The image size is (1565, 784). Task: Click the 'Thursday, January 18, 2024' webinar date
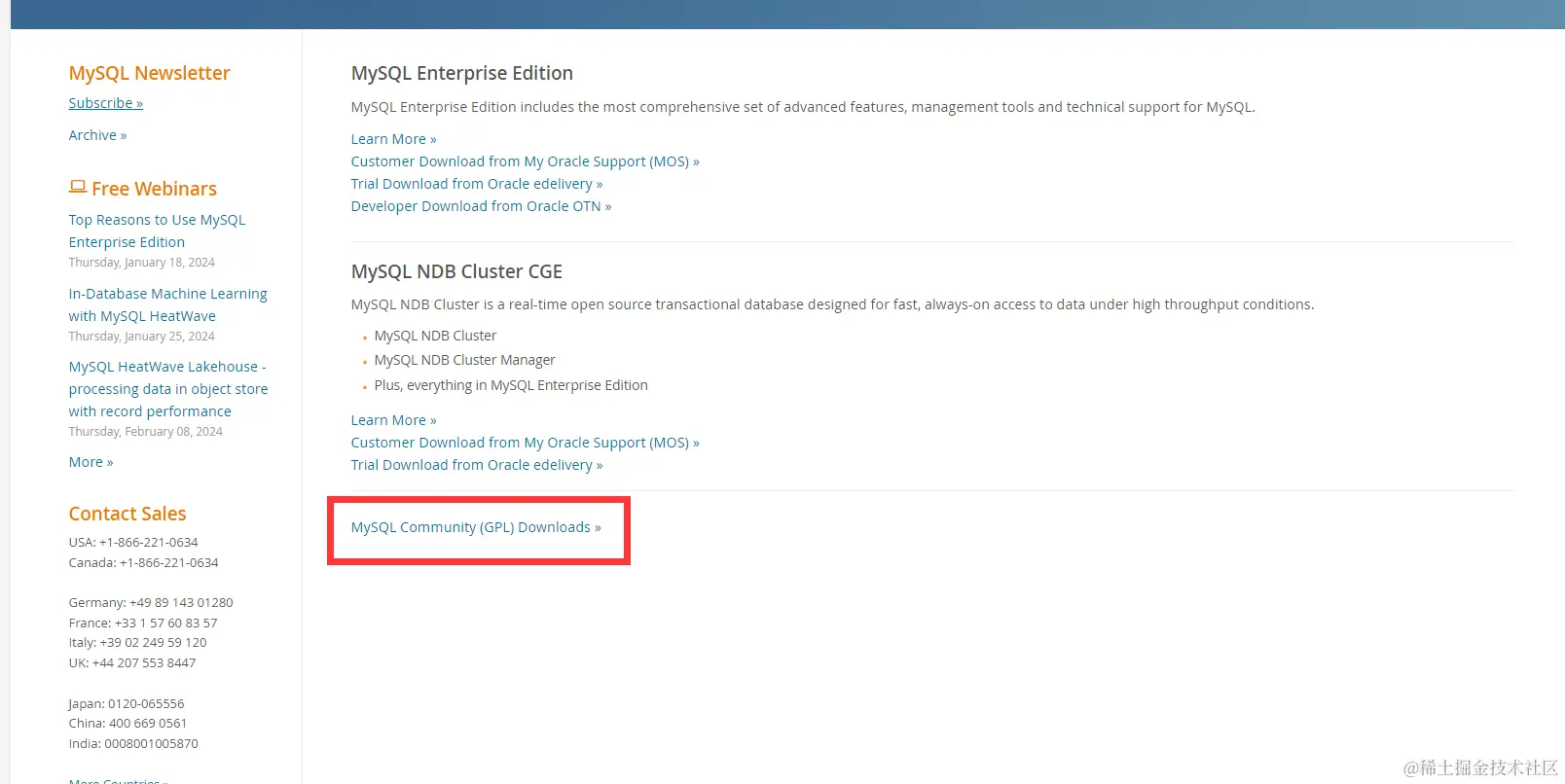tap(141, 263)
